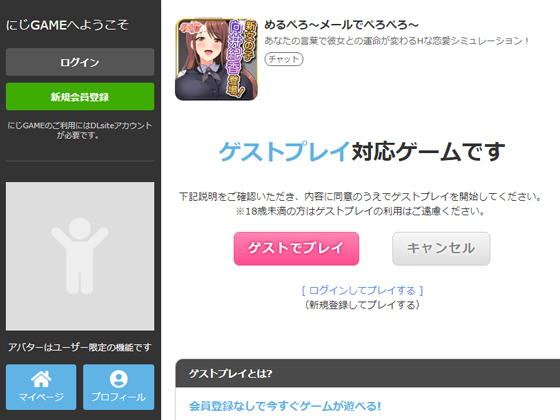The image size is (560, 420).
Task: Click the 下記説明をご確認いただき instruction line
Action: click(360, 196)
